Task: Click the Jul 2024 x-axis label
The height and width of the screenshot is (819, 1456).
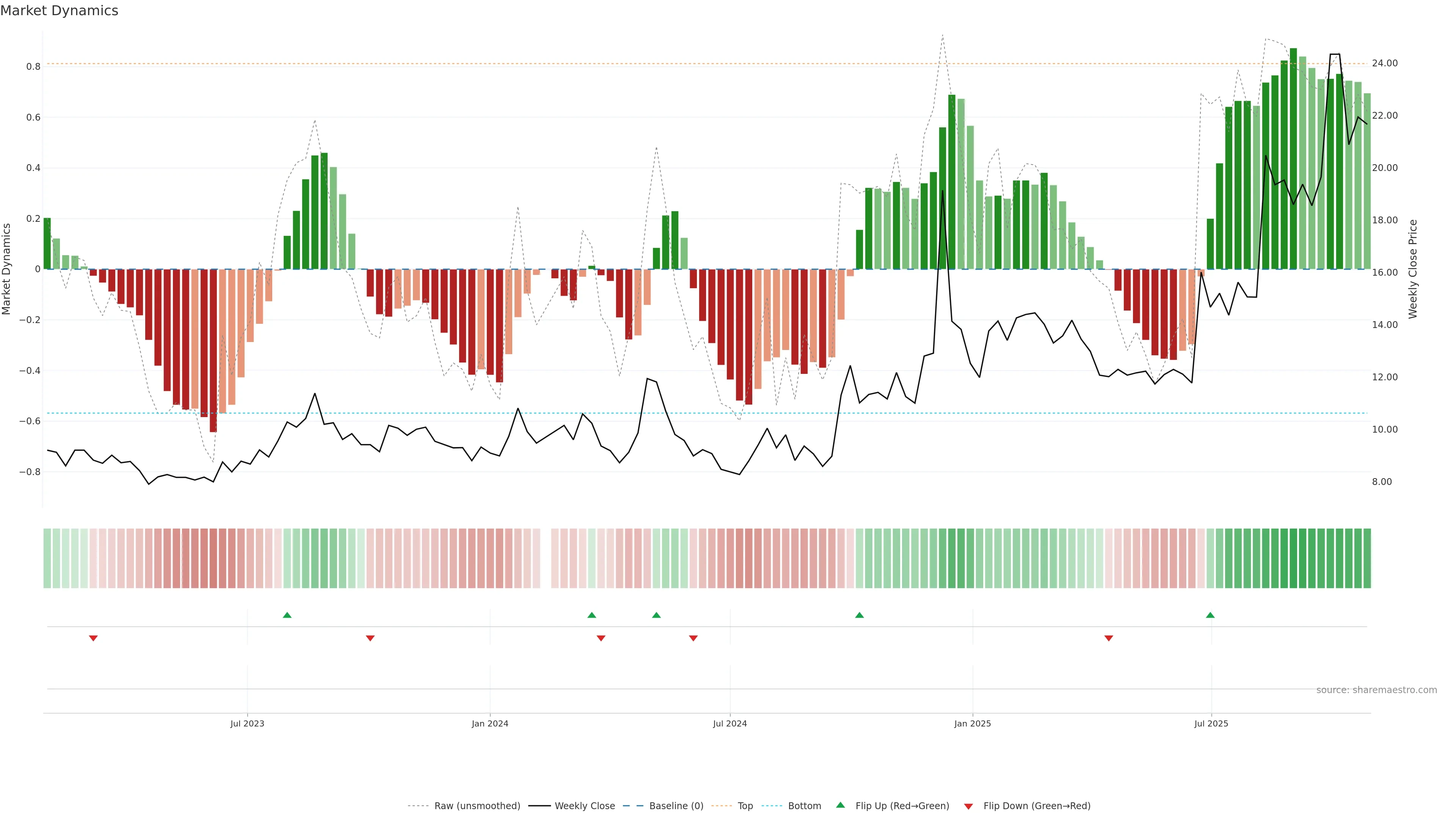Action: coord(730,723)
